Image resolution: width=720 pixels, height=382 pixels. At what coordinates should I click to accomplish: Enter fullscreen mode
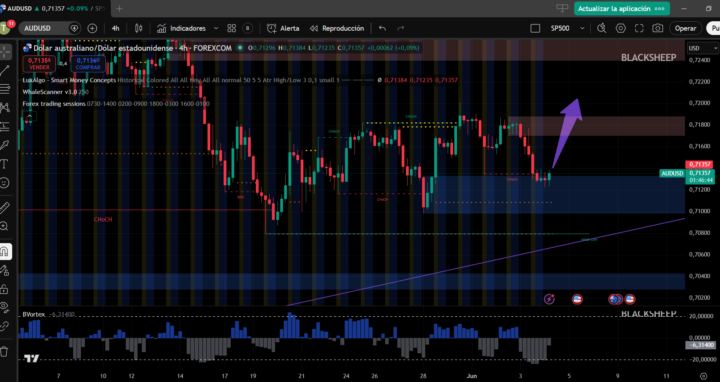(x=639, y=28)
